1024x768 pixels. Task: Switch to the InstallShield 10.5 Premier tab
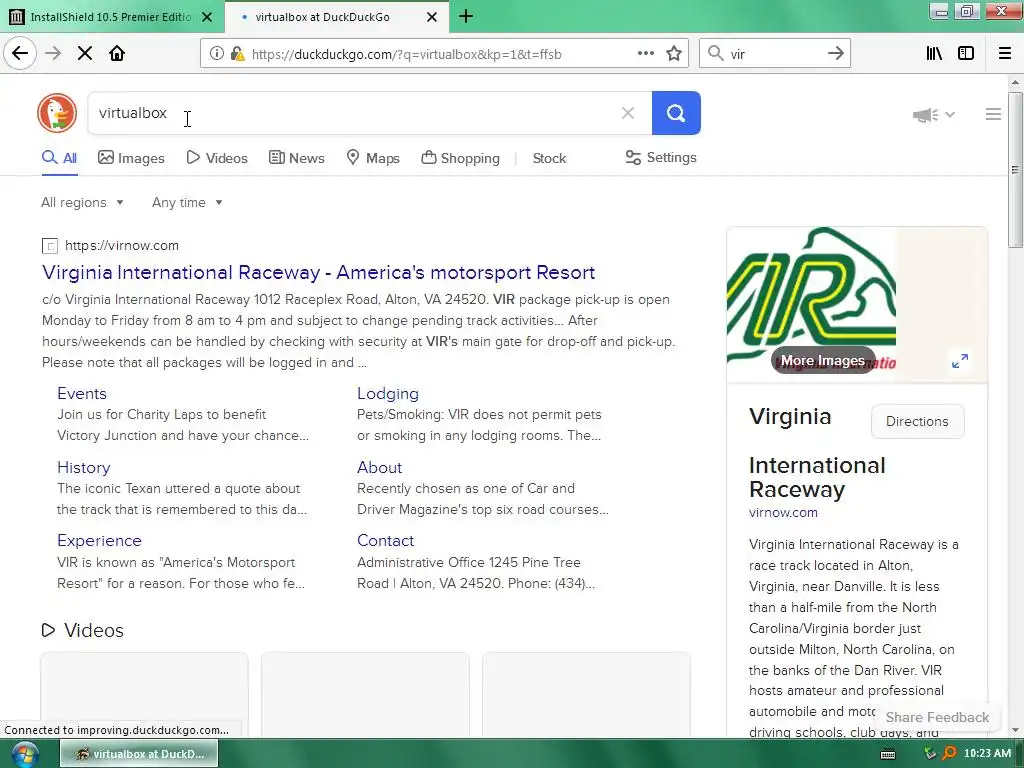[112, 17]
